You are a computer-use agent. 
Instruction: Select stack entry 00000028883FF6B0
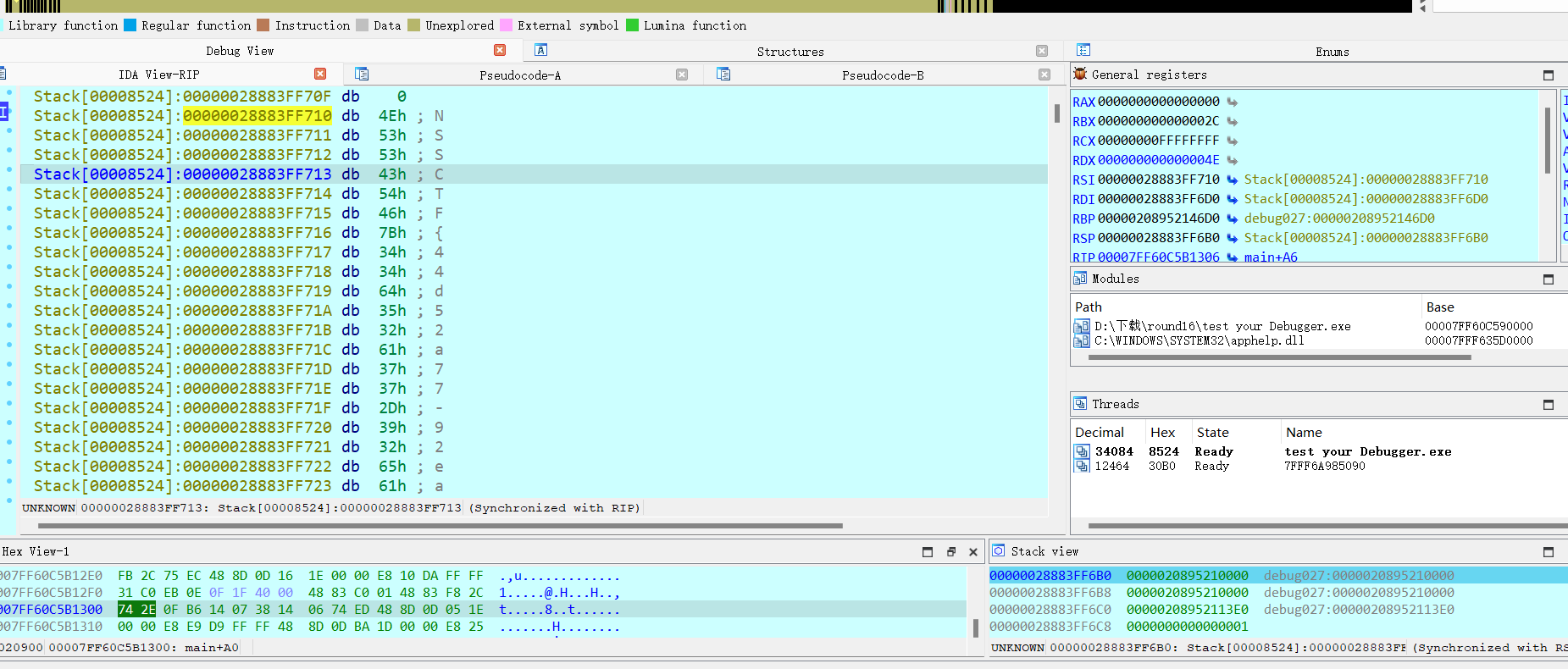[1050, 576]
